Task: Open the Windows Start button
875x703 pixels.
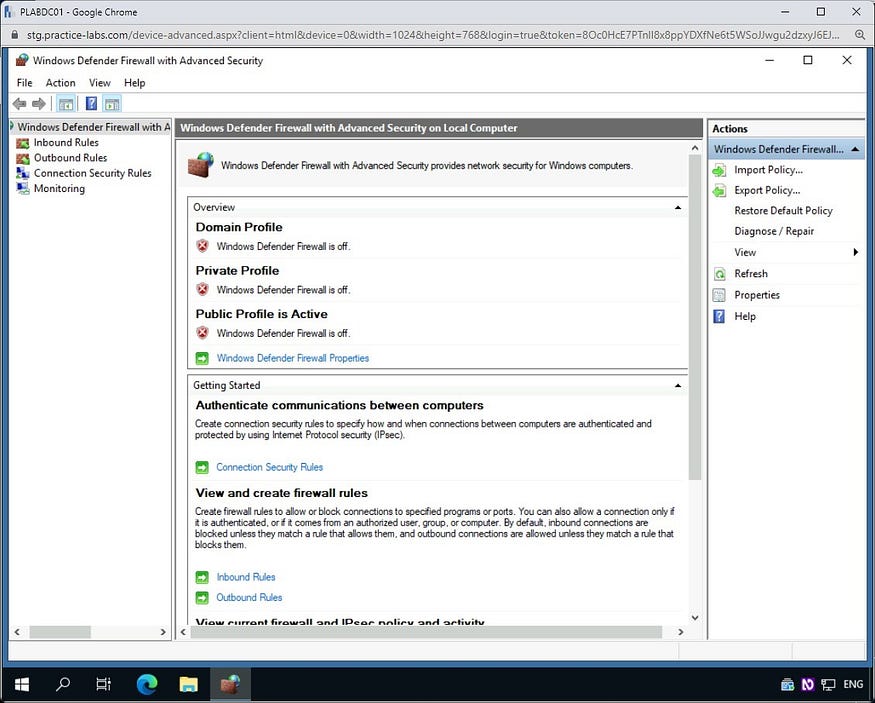Action: click(x=22, y=685)
